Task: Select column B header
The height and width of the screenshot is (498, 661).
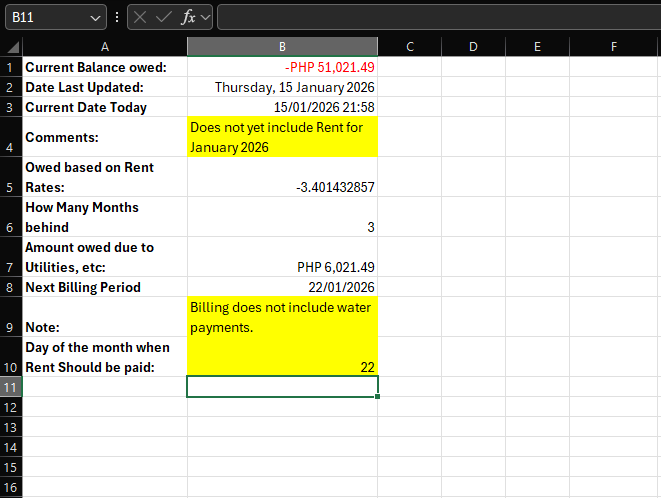Action: click(282, 47)
